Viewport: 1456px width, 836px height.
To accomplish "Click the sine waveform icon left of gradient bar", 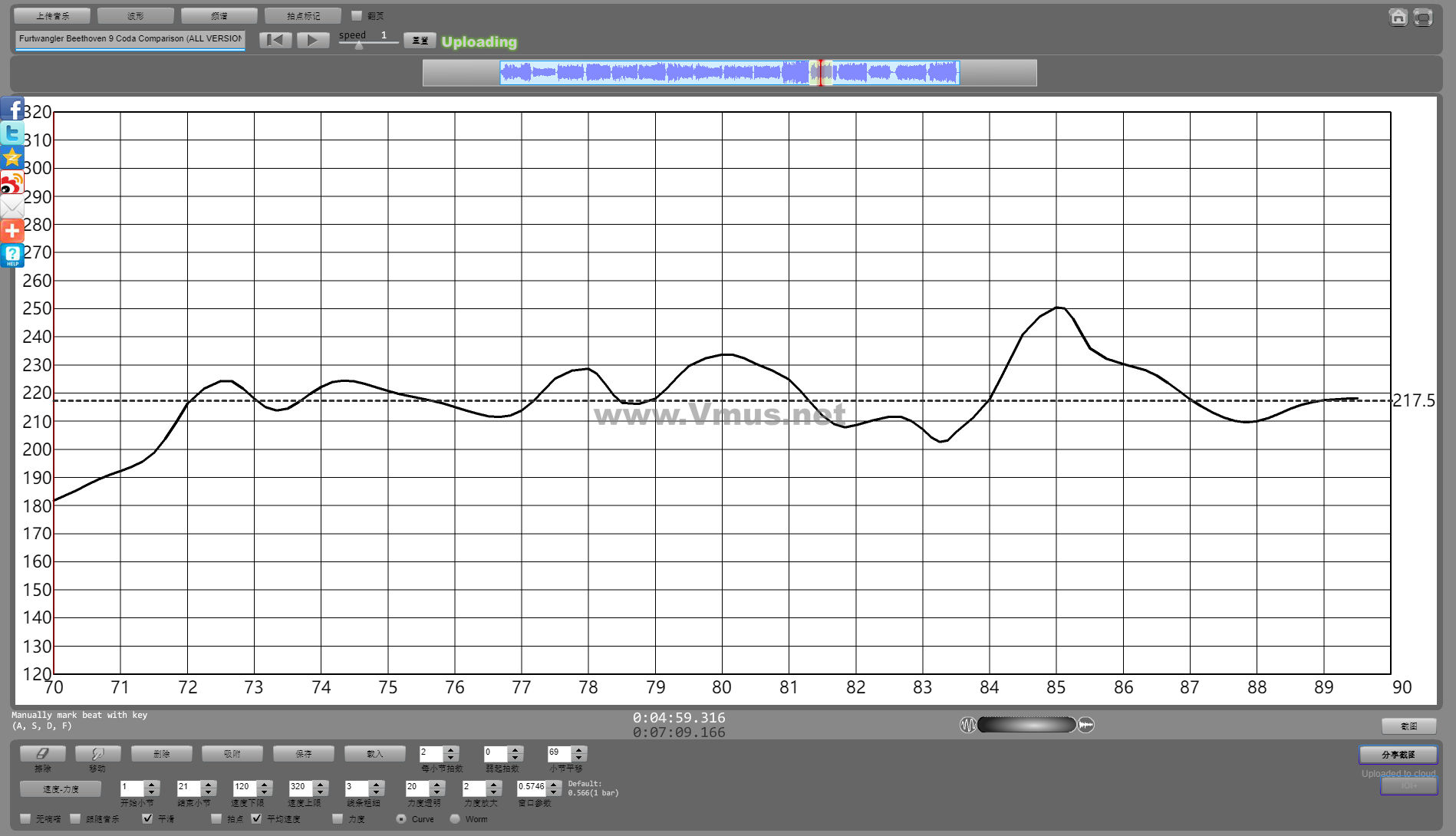I will coord(968,725).
